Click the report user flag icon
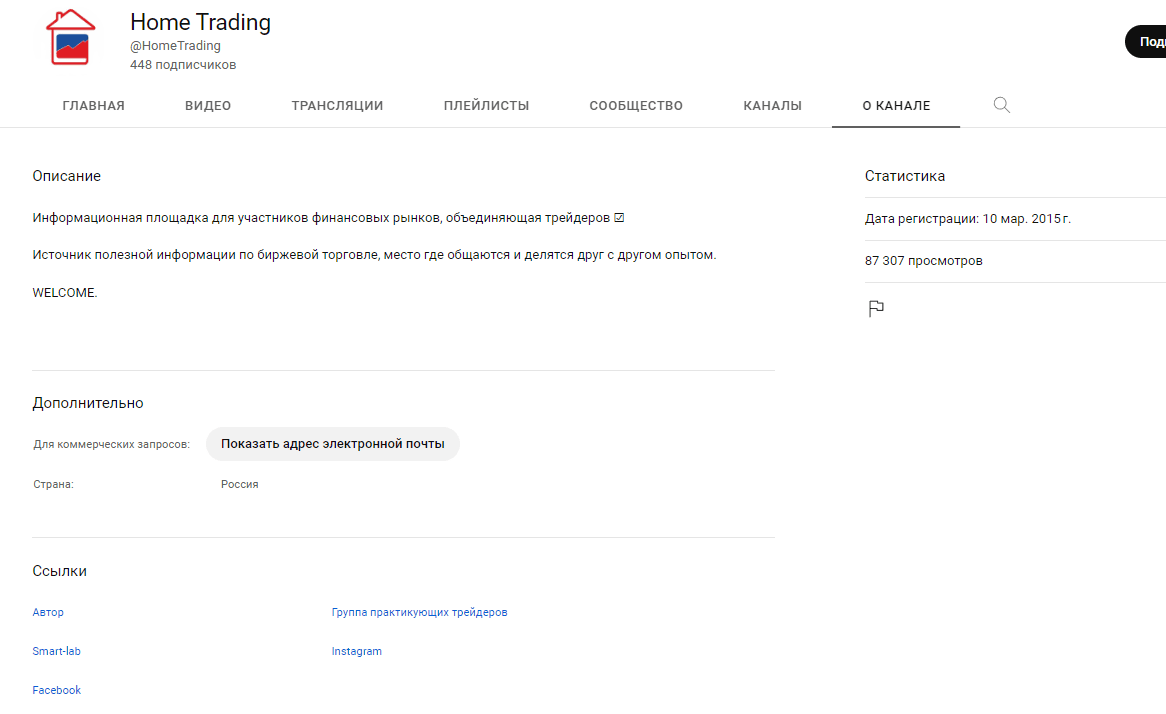1166x714 pixels. [x=876, y=308]
